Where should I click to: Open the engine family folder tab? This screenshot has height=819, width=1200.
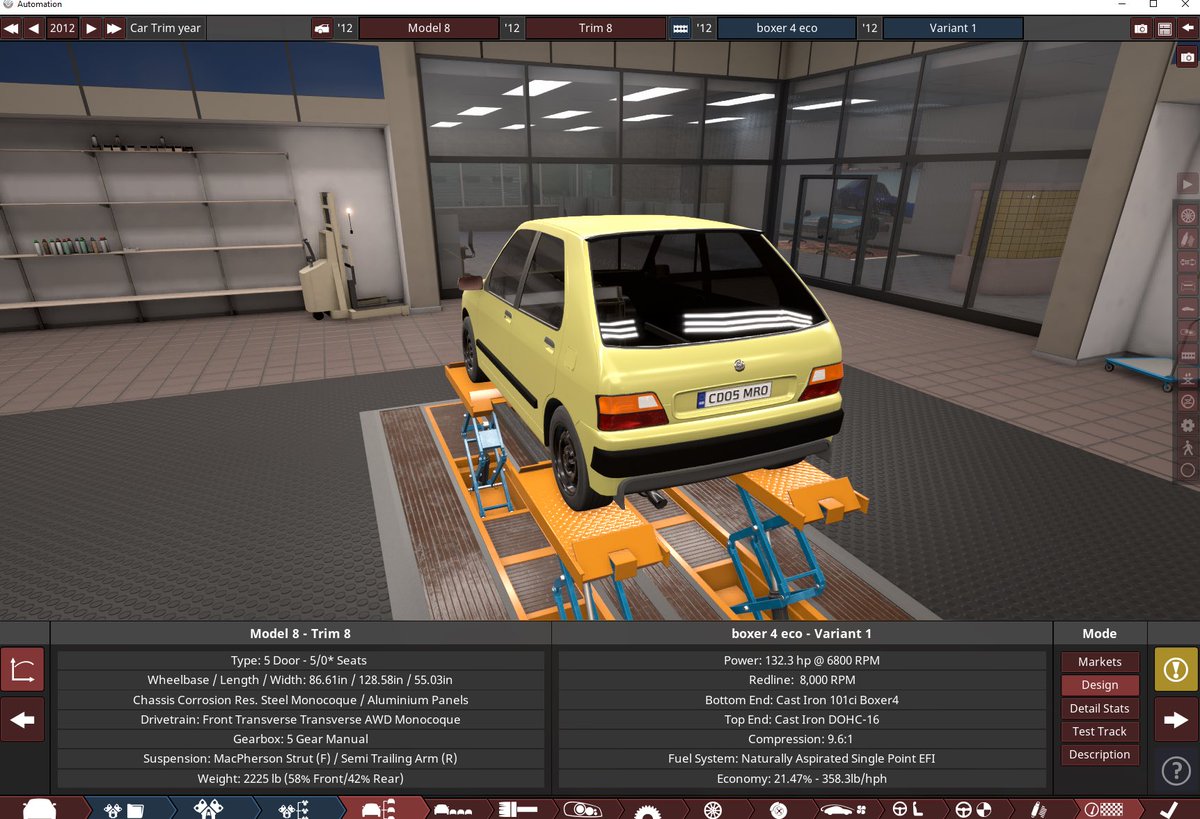[x=125, y=808]
